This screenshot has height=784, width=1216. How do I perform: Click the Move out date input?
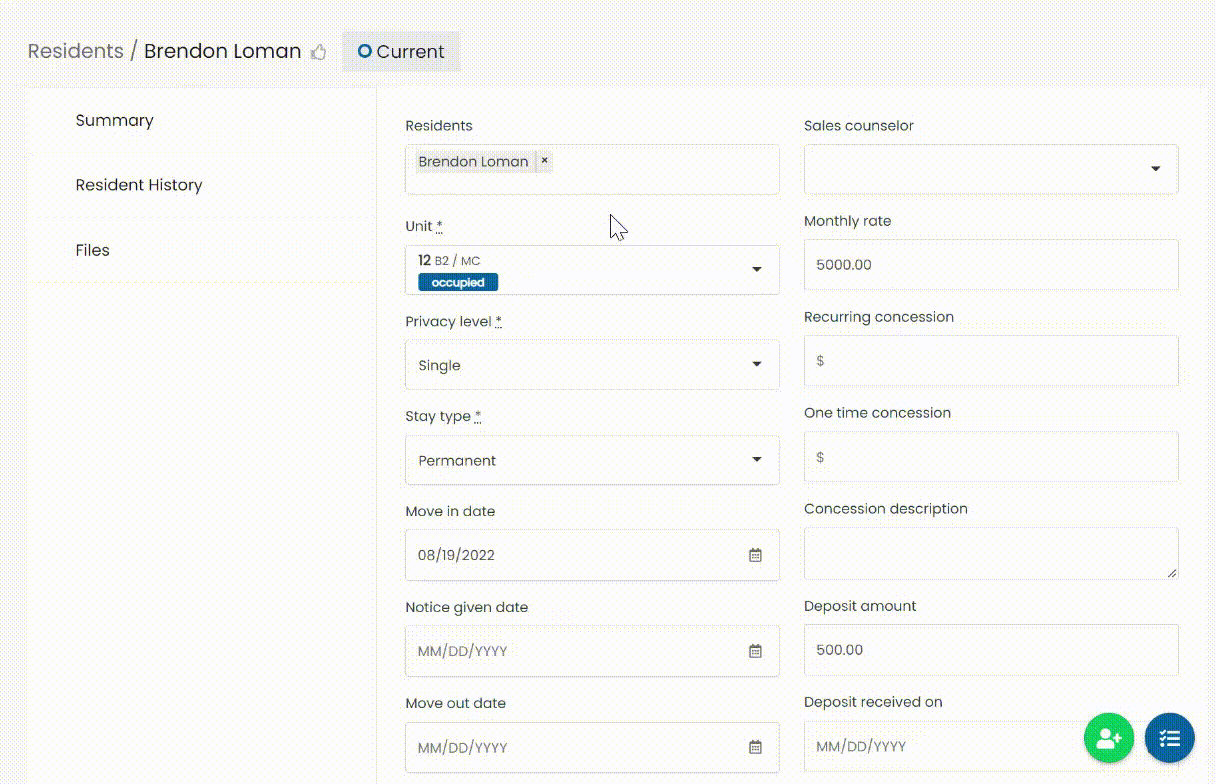click(x=592, y=747)
